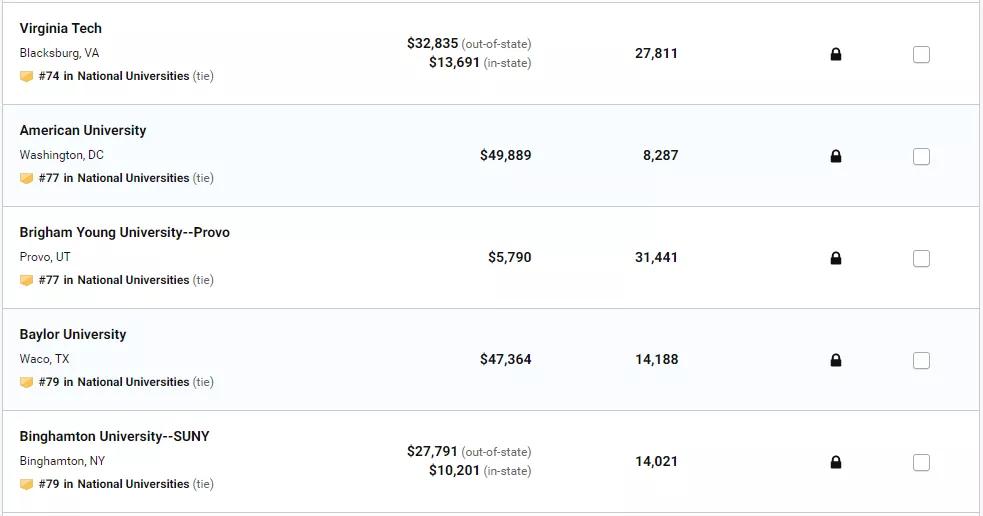This screenshot has height=516, width=983.
Task: Click Baylor University's gold ranking badge icon
Action: pos(26,382)
